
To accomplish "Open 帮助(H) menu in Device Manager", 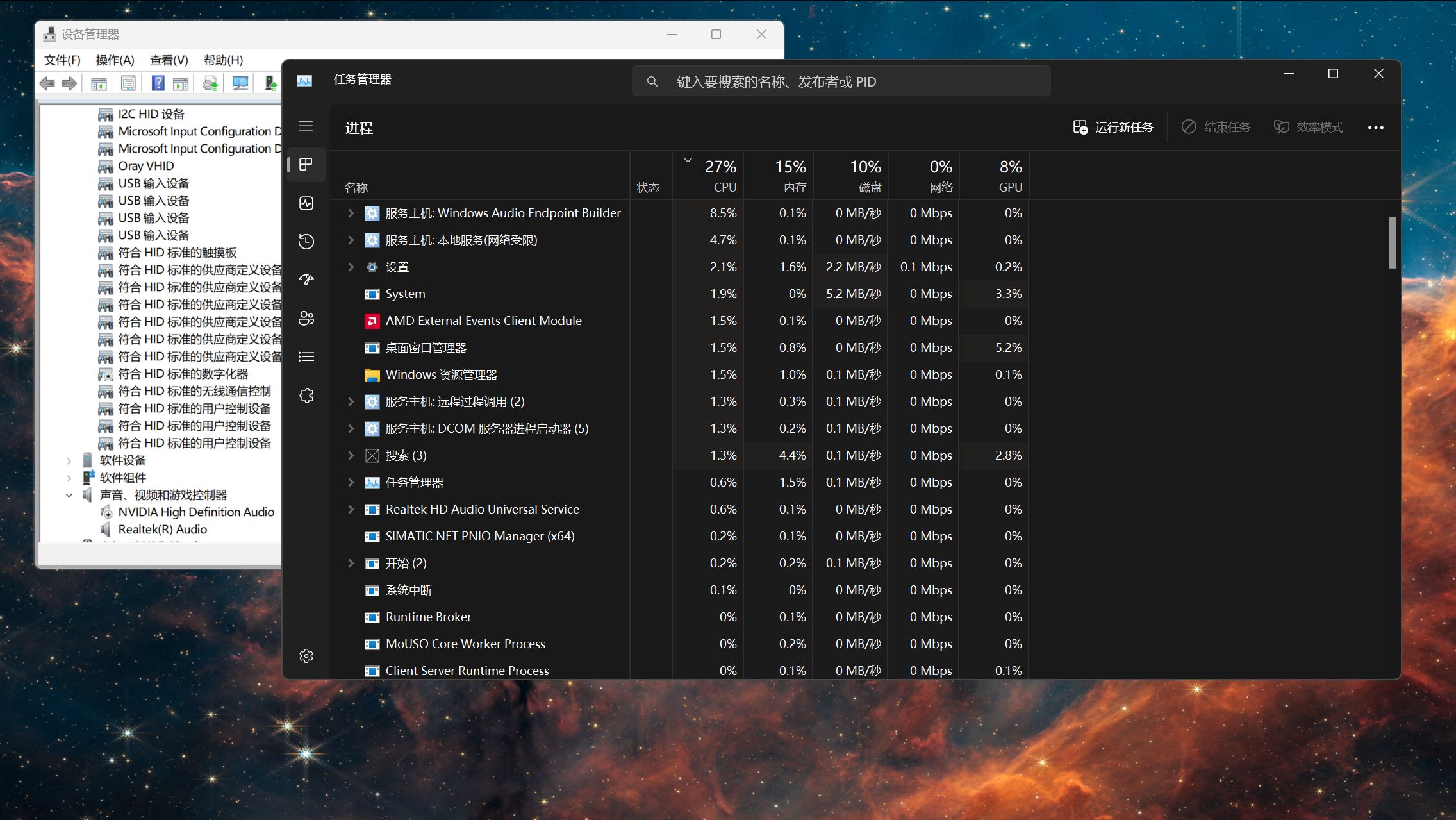I will [x=223, y=60].
